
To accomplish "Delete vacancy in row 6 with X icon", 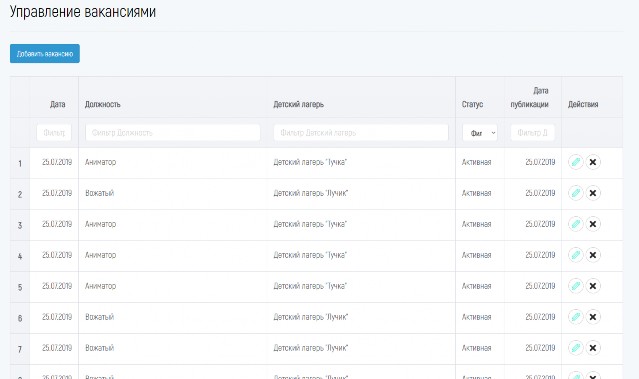I will (593, 317).
